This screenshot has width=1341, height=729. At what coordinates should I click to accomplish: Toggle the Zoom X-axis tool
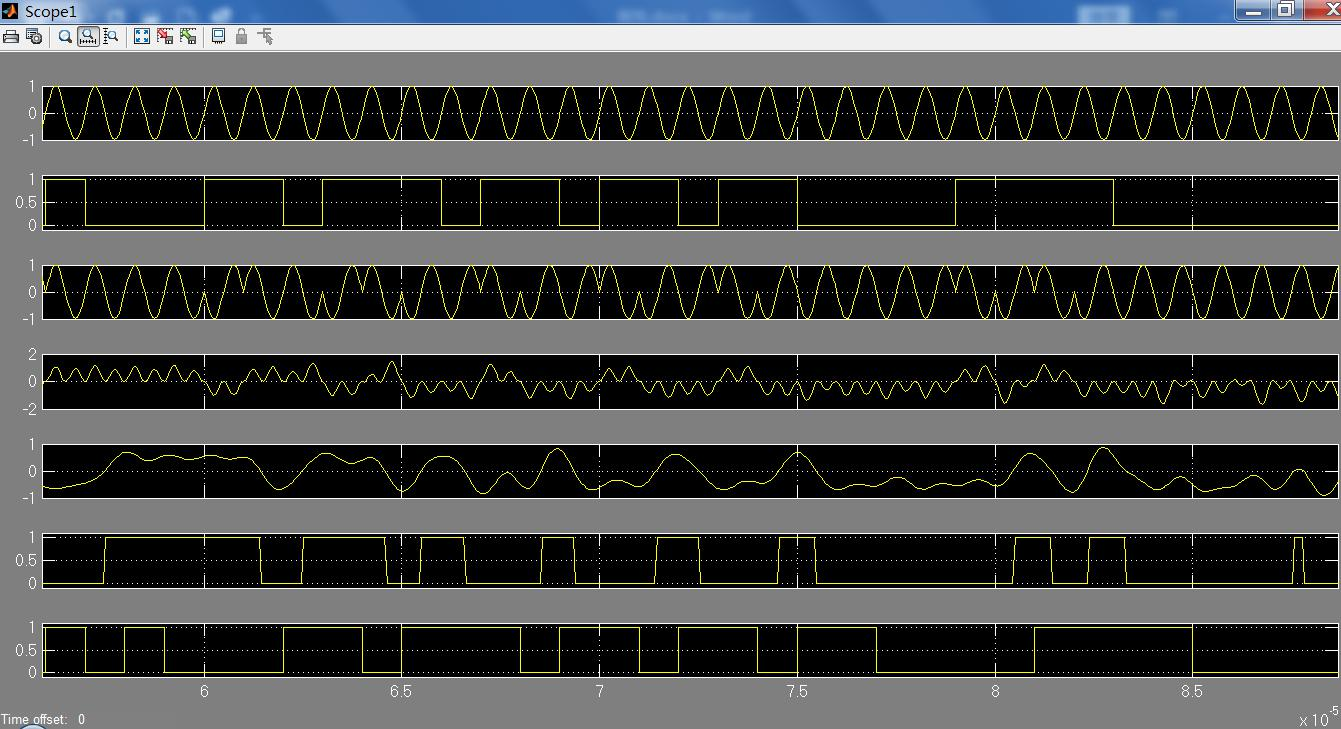(88, 36)
